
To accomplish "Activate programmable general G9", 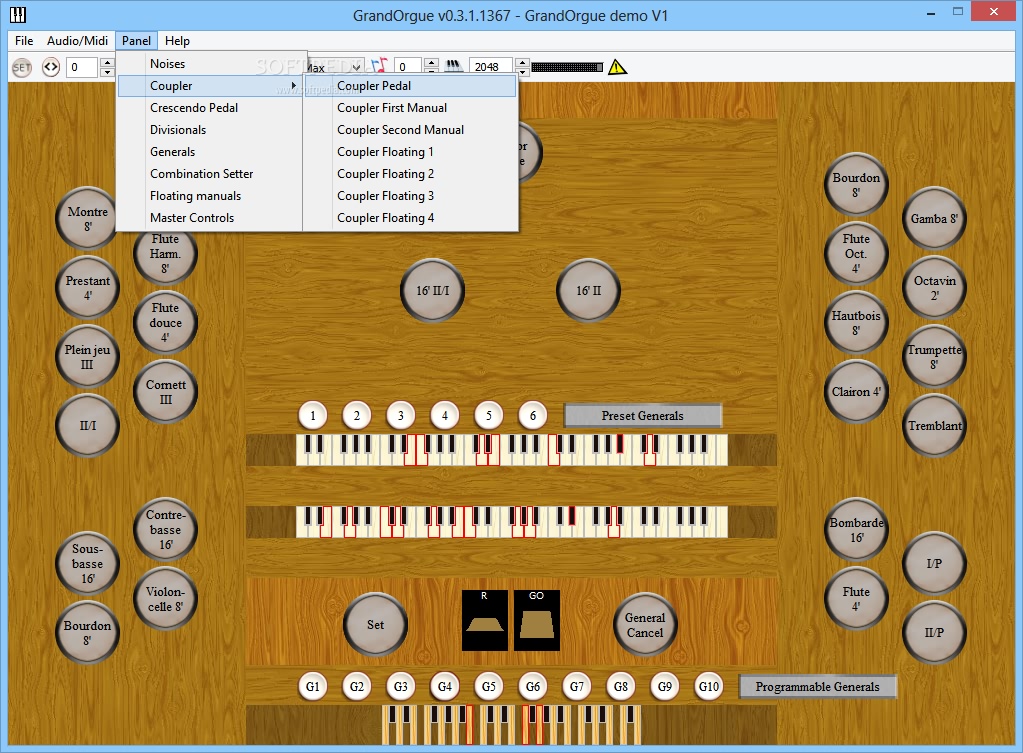I will 665,686.
